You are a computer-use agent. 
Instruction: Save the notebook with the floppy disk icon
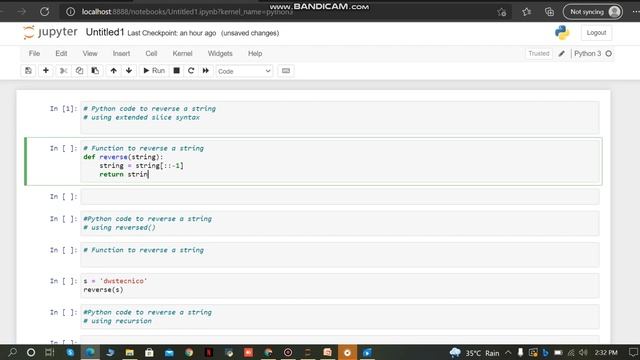(28, 71)
